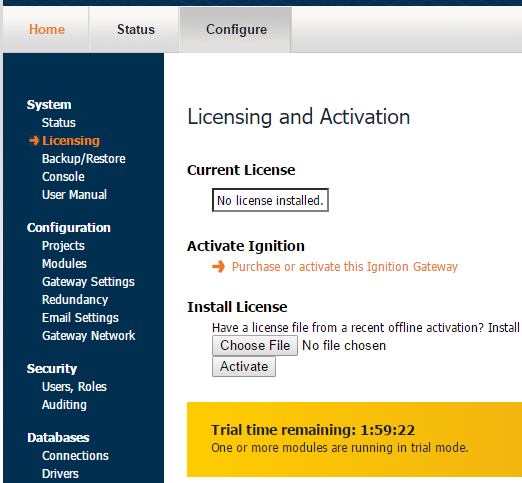Click the Configuration section header

tap(69, 228)
